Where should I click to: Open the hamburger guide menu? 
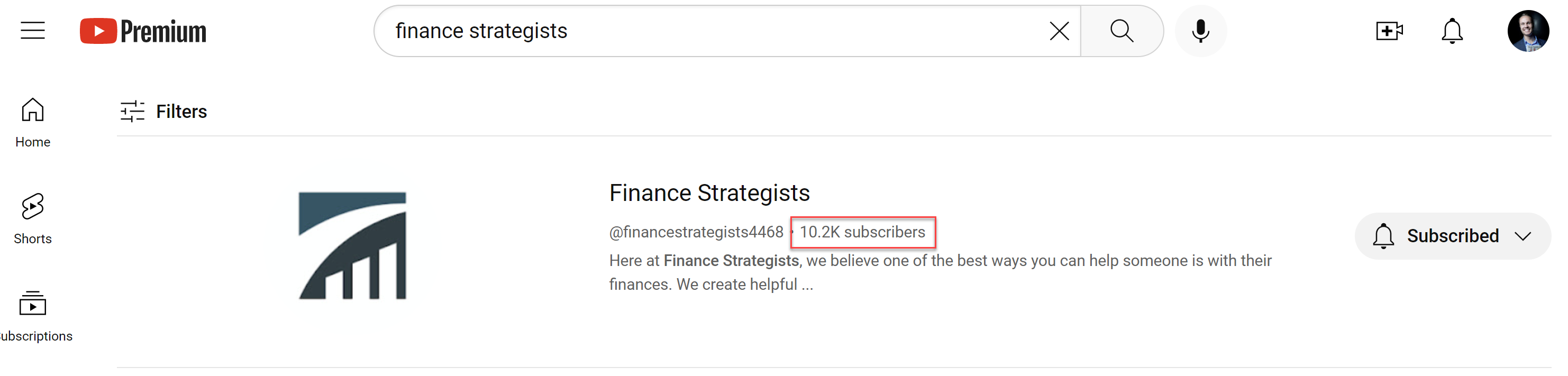33,31
